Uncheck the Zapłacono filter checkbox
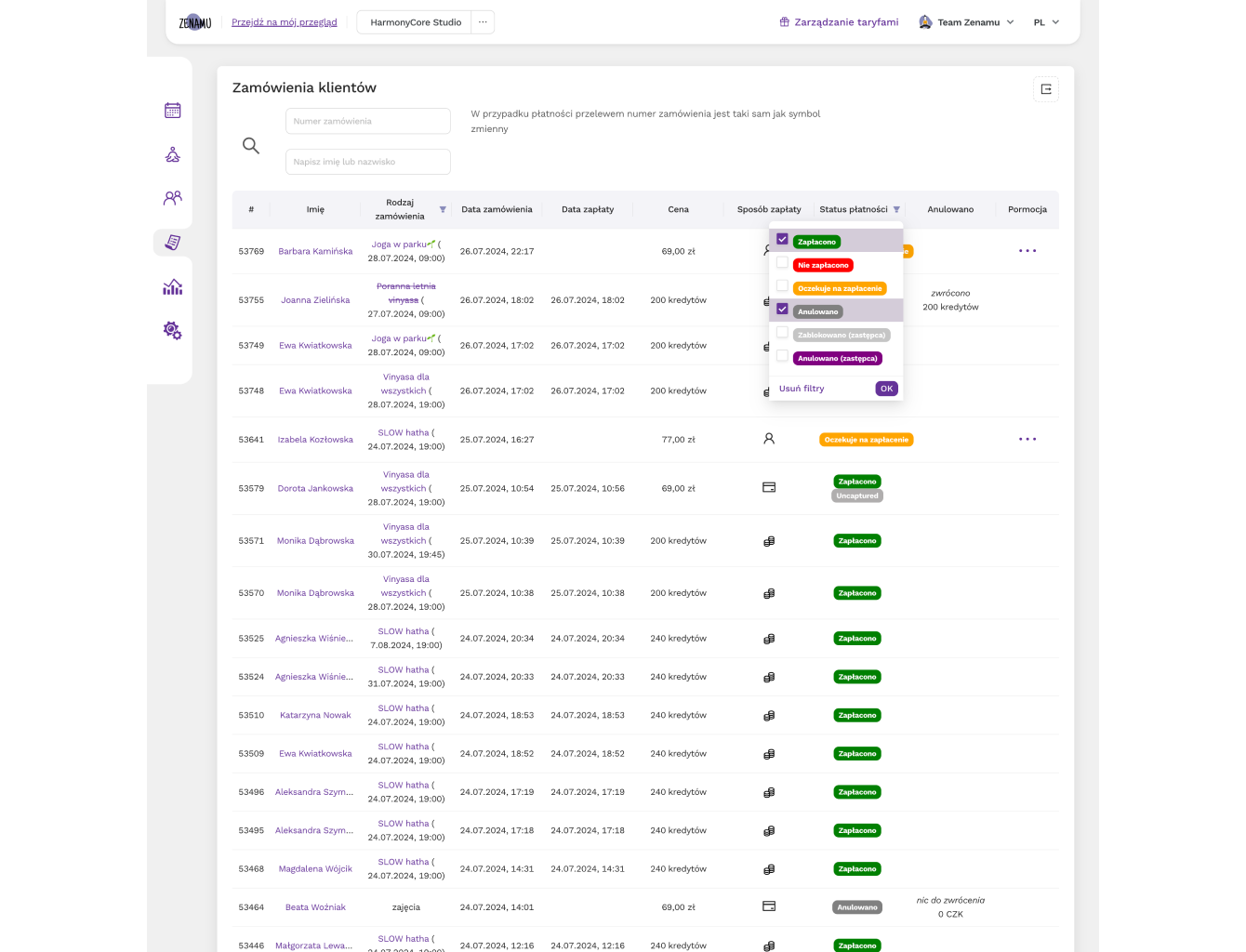The height and width of the screenshot is (952, 1246). [x=782, y=240]
